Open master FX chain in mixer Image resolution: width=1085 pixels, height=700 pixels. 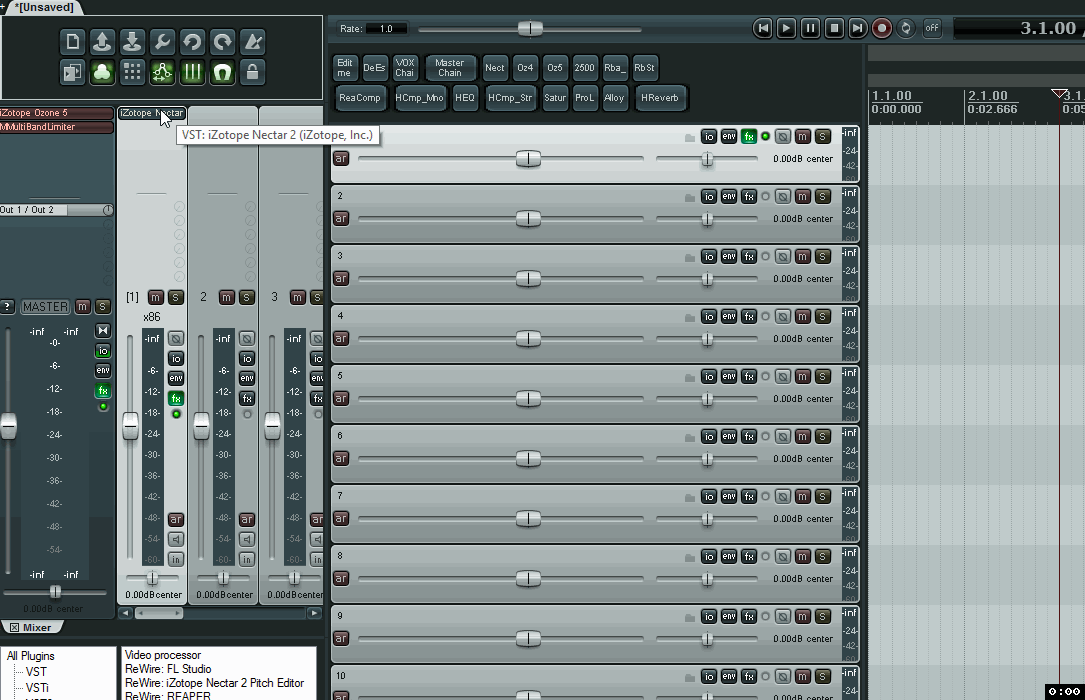click(x=102, y=391)
